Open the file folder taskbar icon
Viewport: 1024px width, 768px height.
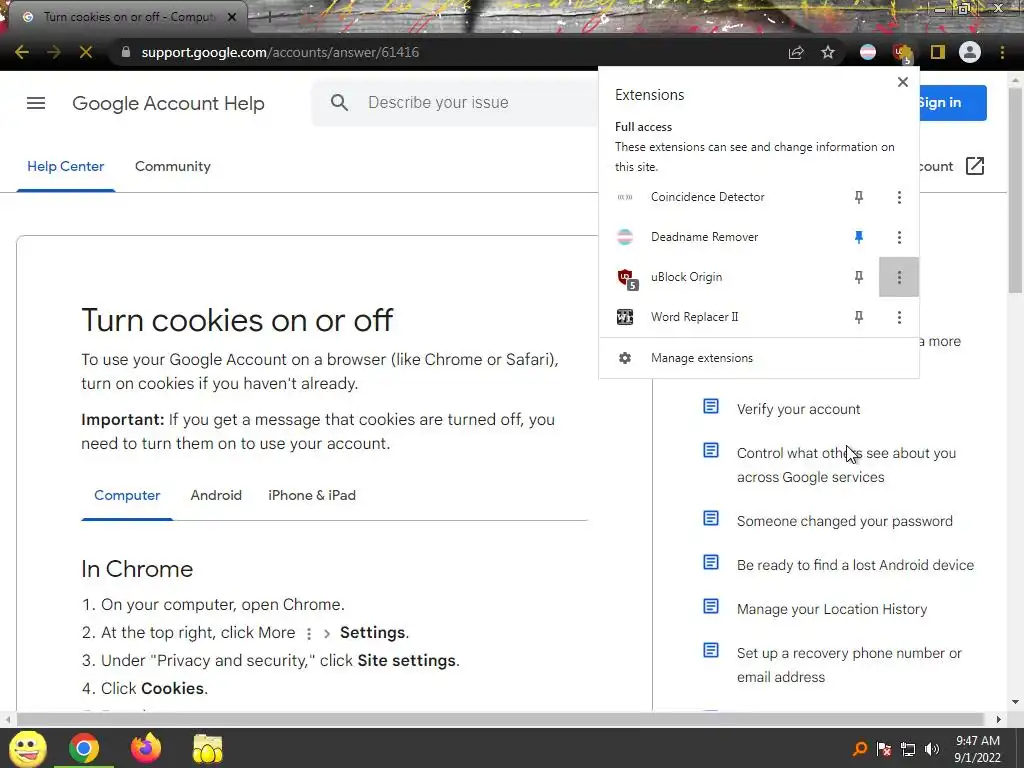208,748
